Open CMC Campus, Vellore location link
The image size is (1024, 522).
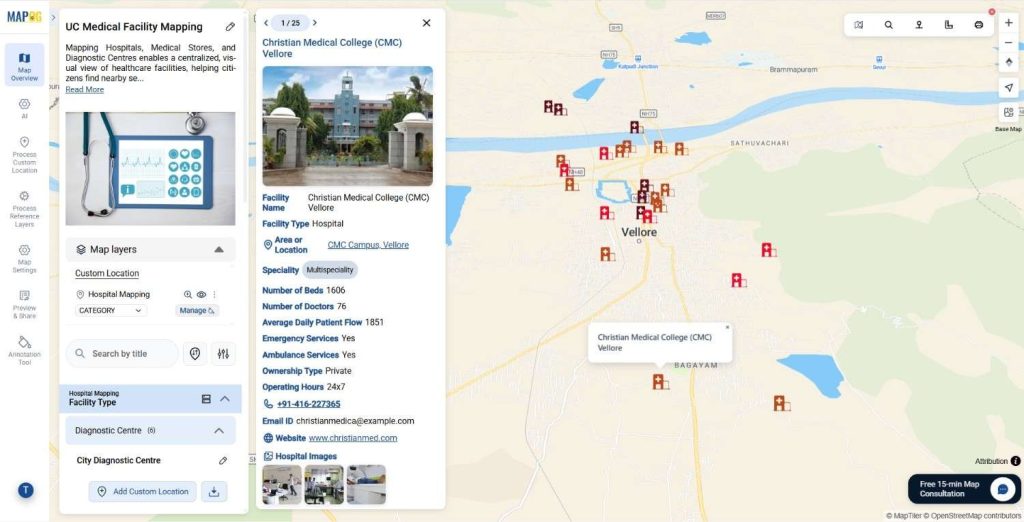pyautogui.click(x=368, y=245)
